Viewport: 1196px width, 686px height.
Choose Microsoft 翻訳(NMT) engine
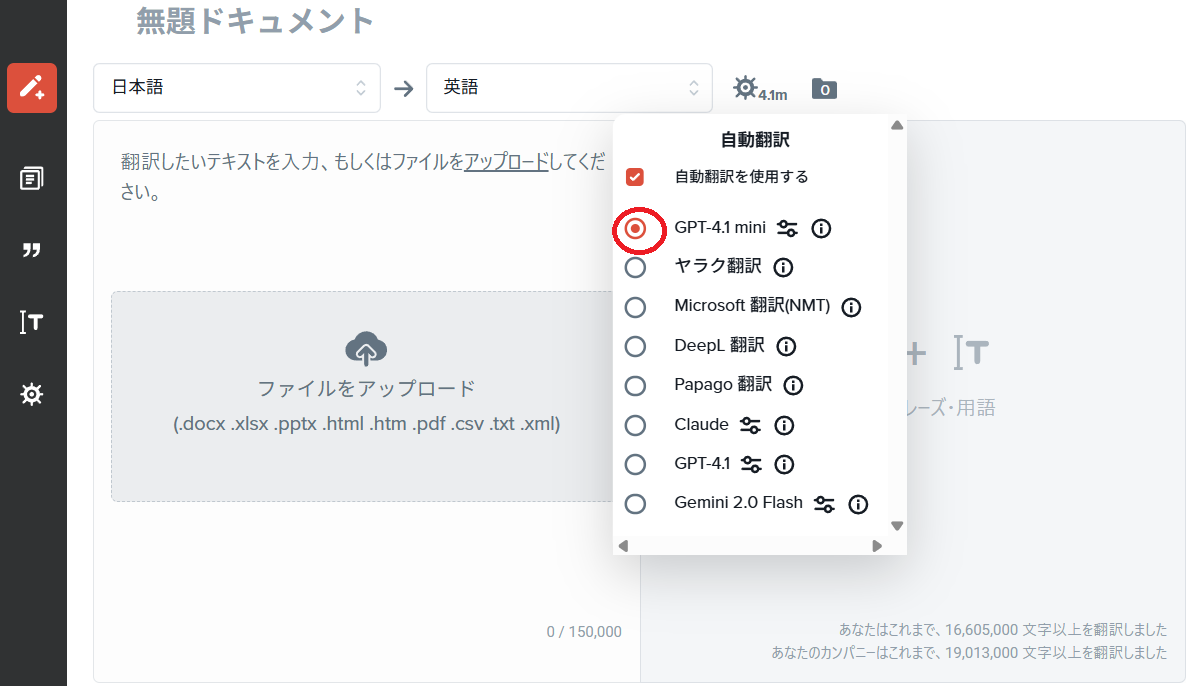(635, 307)
